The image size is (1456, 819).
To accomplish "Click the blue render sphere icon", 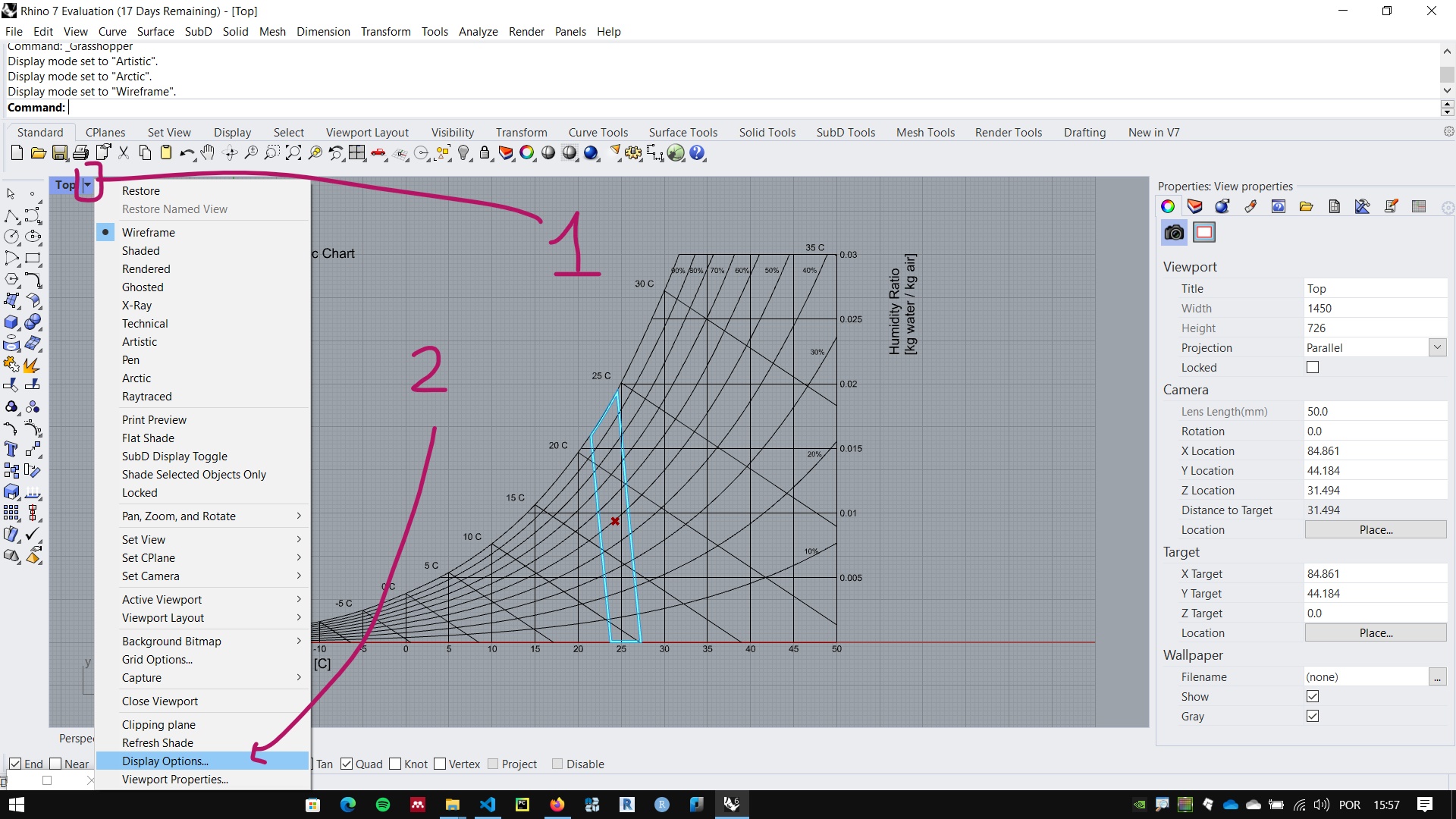I will pos(591,153).
